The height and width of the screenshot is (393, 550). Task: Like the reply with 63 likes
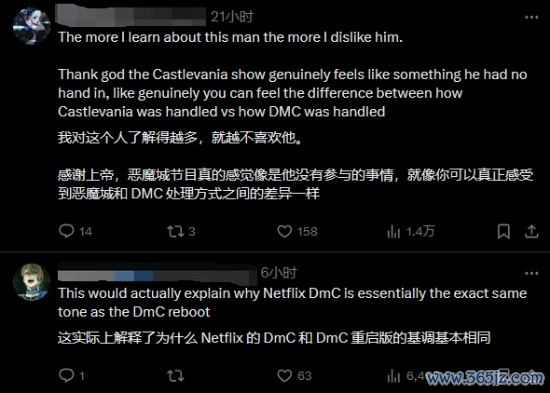[x=294, y=375]
